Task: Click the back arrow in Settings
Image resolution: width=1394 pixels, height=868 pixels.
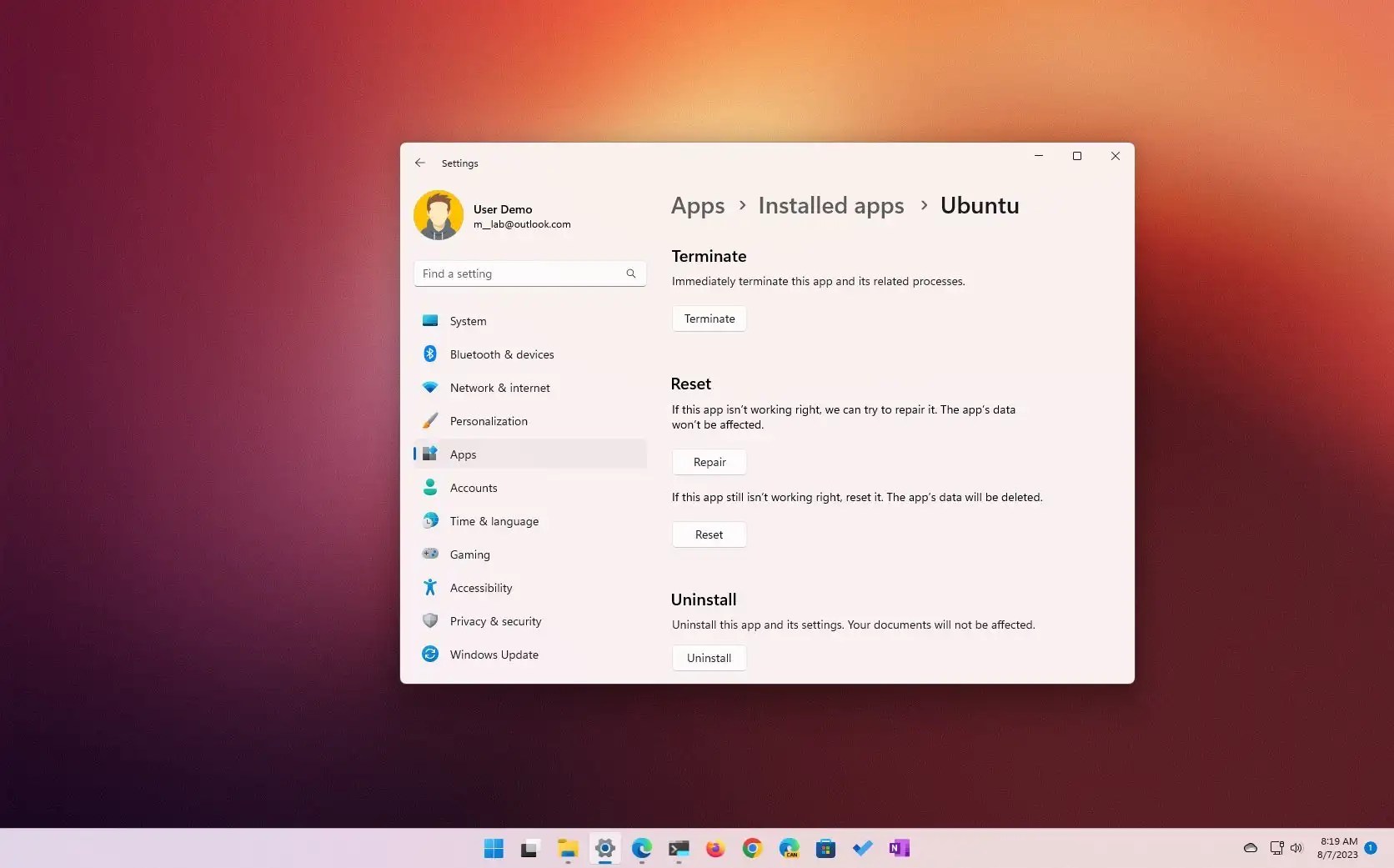Action: [419, 163]
